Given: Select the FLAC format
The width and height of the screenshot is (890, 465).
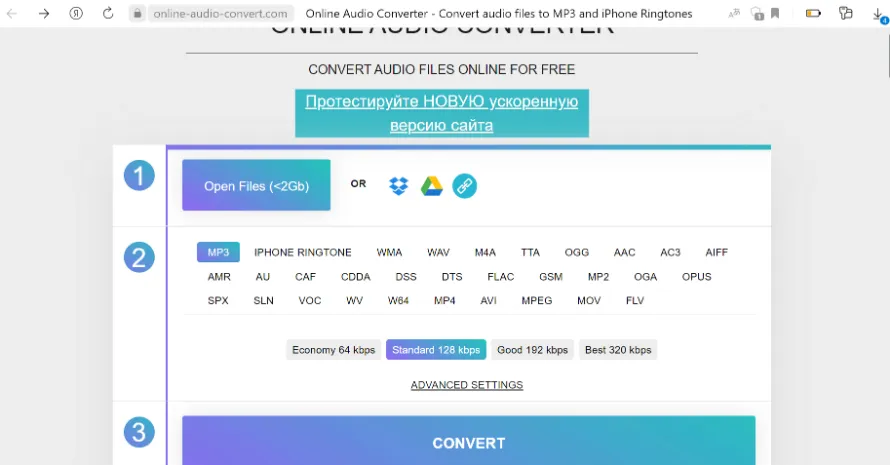Looking at the screenshot, I should pos(501,277).
